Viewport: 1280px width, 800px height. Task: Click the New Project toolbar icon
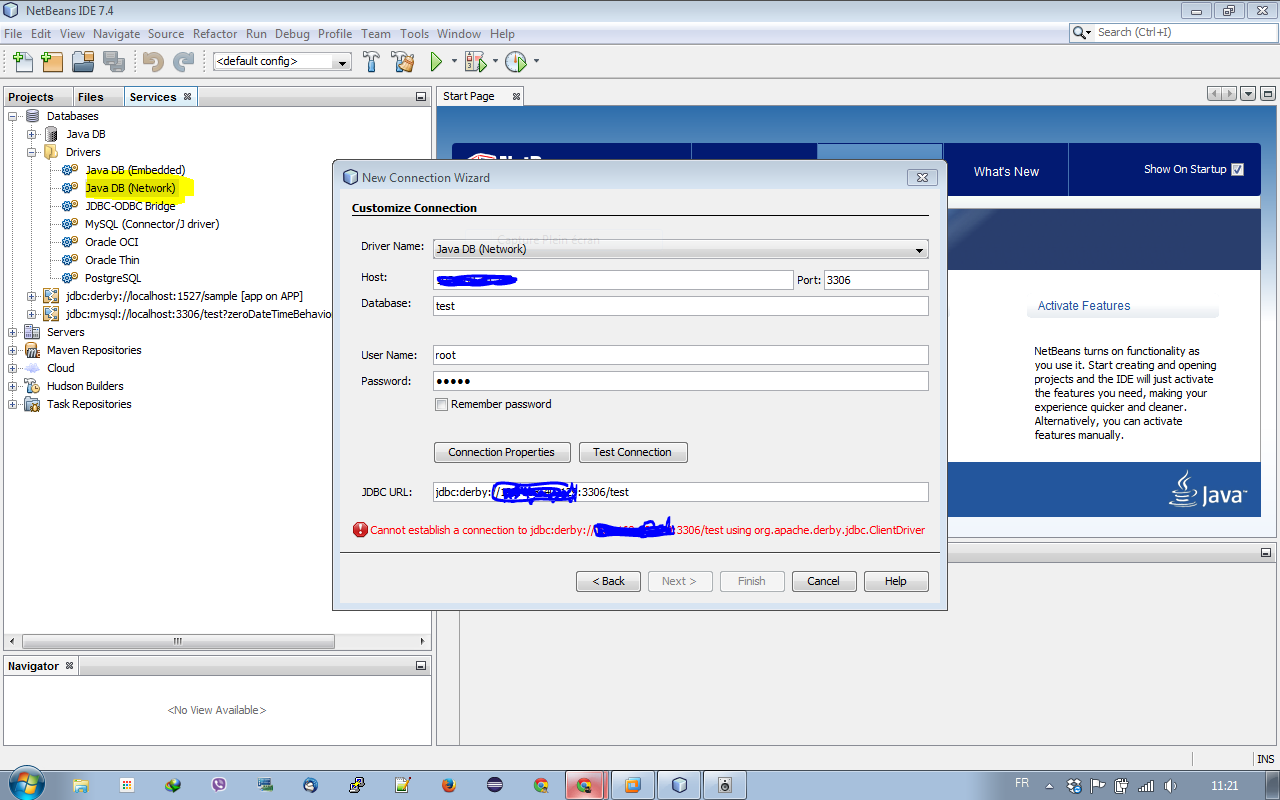pos(52,61)
